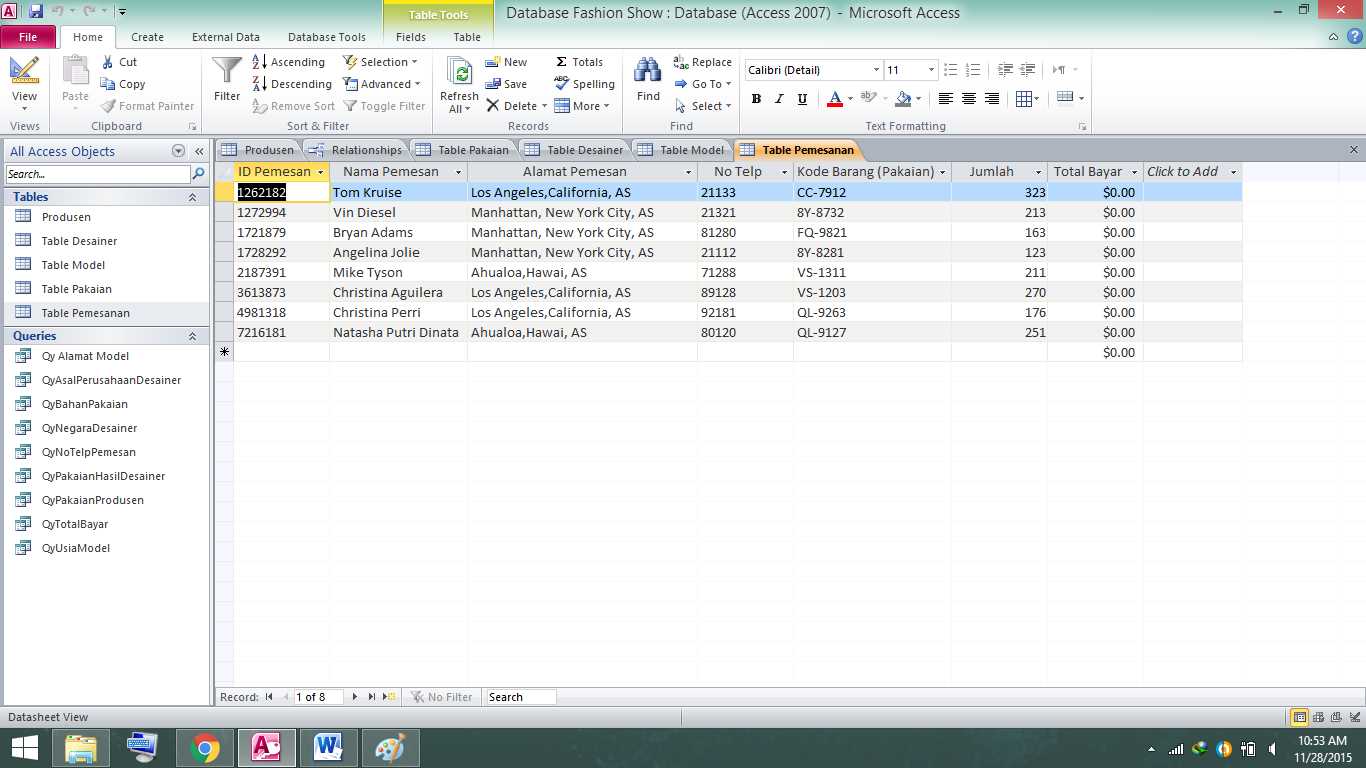Open Selection dropdown
The height and width of the screenshot is (768, 1366).
point(381,62)
